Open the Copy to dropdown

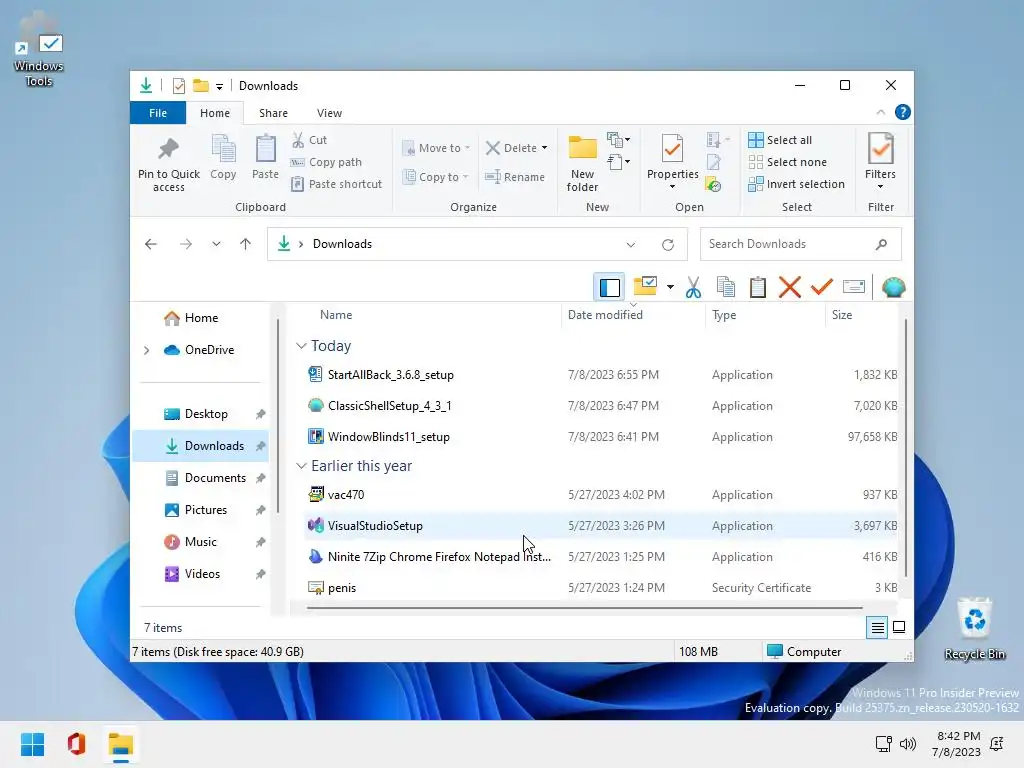coord(436,176)
